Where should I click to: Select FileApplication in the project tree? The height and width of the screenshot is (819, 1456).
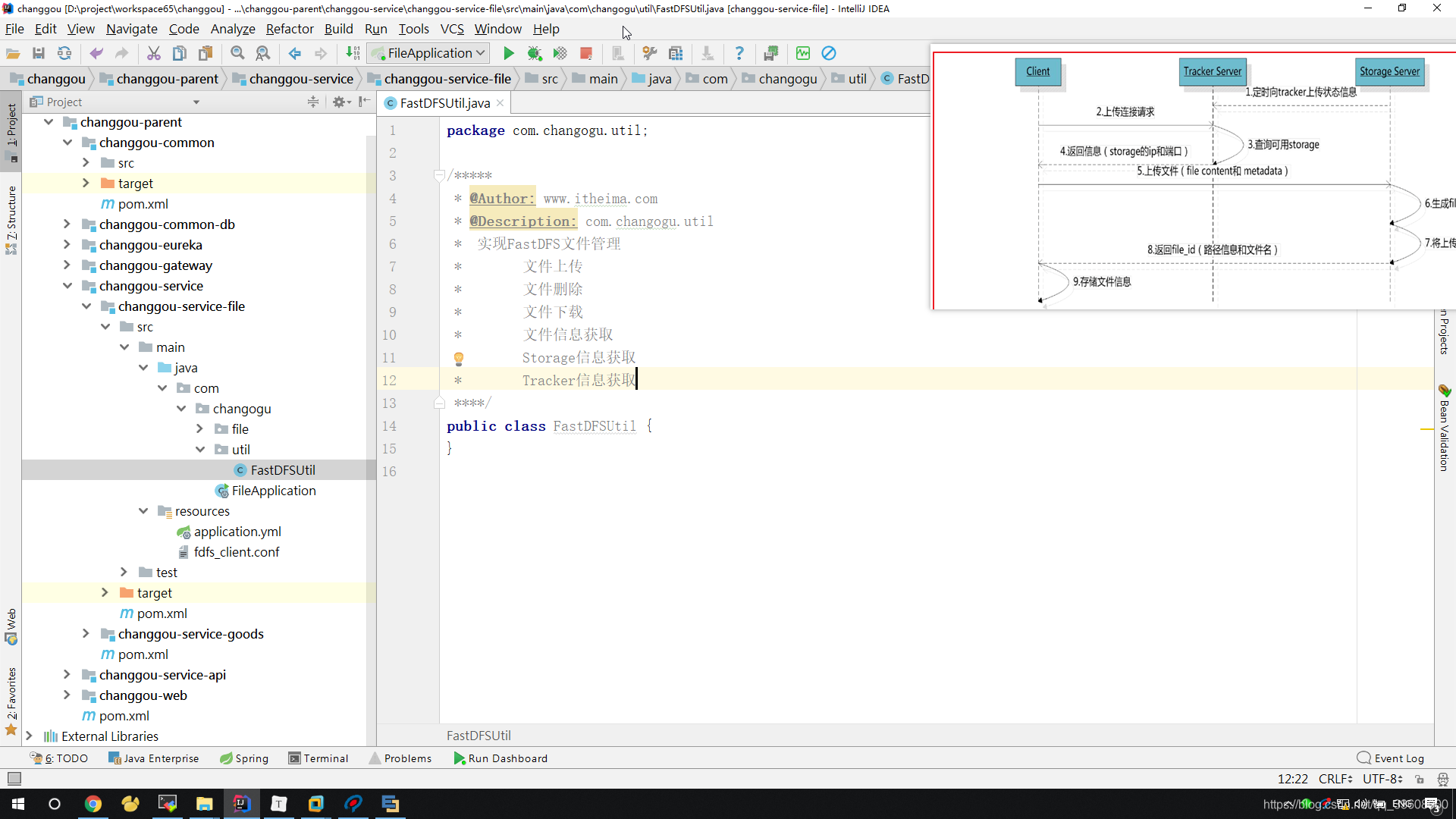pos(274,491)
